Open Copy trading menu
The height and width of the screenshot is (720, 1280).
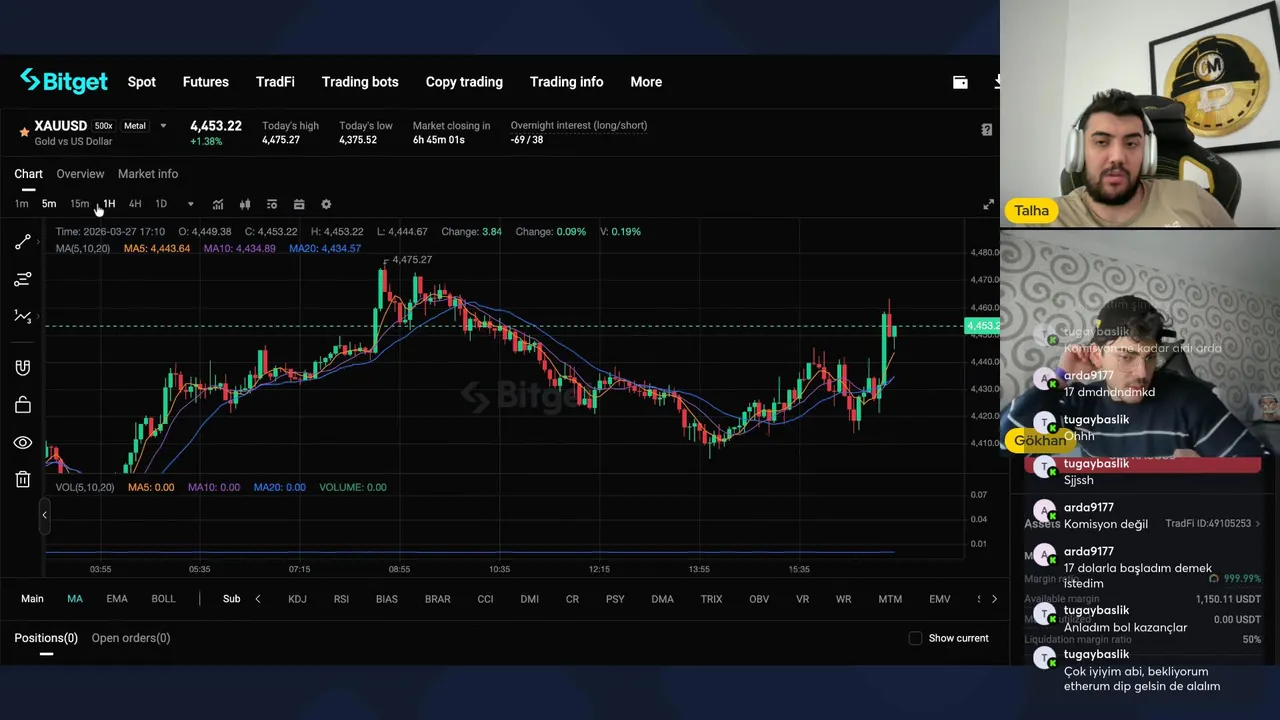tap(464, 82)
